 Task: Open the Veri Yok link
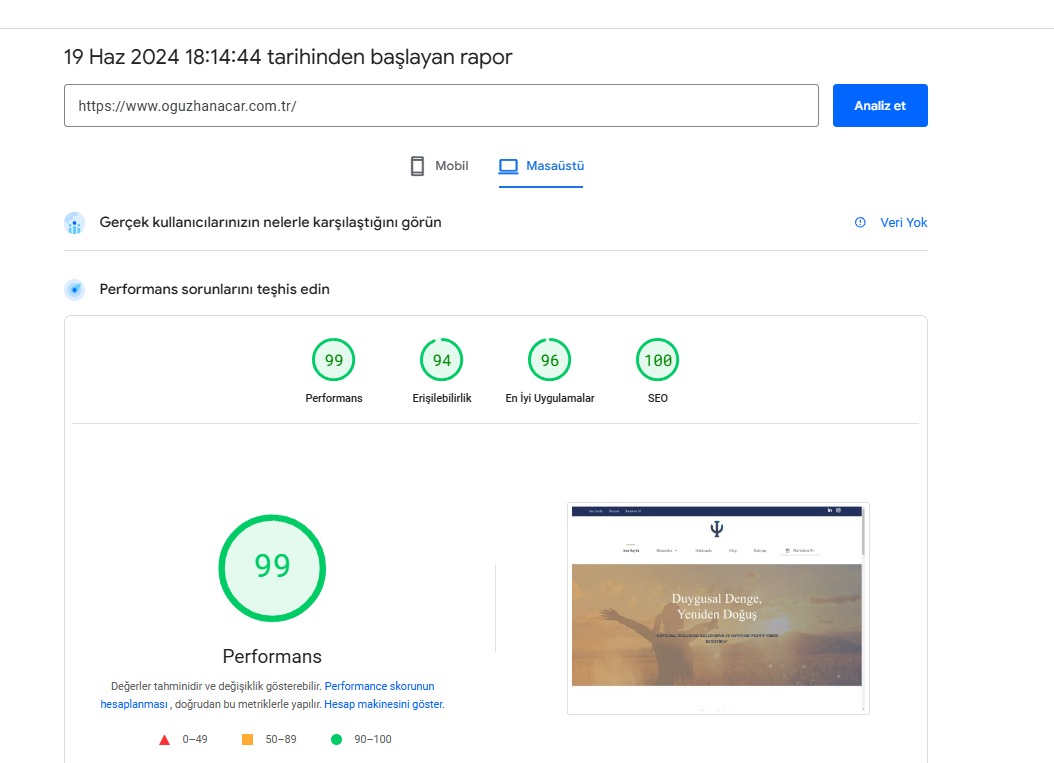coord(903,223)
